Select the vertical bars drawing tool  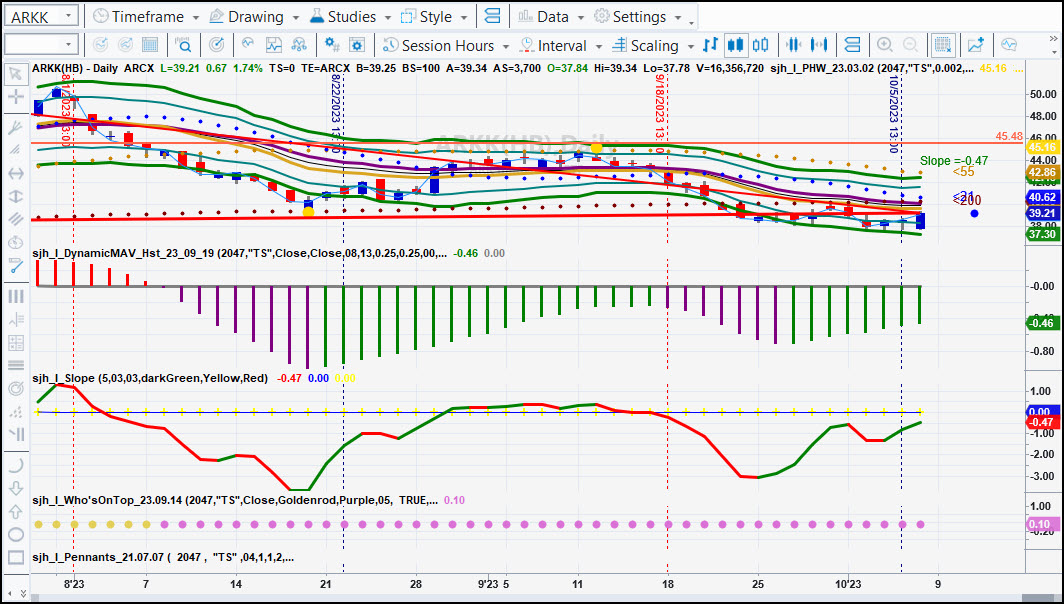[x=15, y=297]
